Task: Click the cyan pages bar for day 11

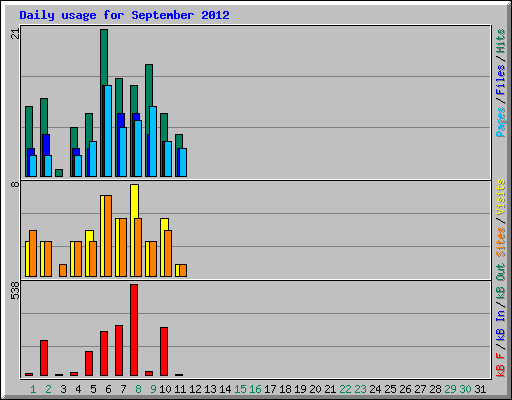Action: 183,163
